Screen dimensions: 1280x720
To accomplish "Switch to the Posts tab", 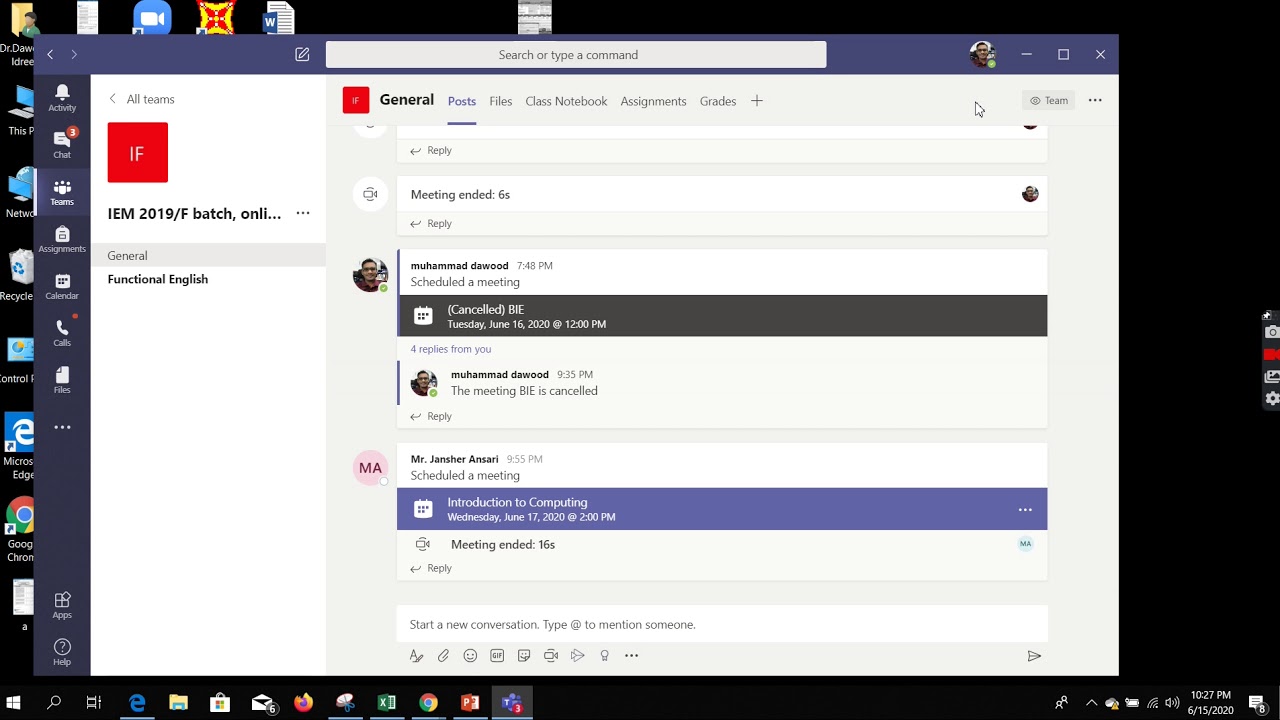I will pyautogui.click(x=462, y=101).
